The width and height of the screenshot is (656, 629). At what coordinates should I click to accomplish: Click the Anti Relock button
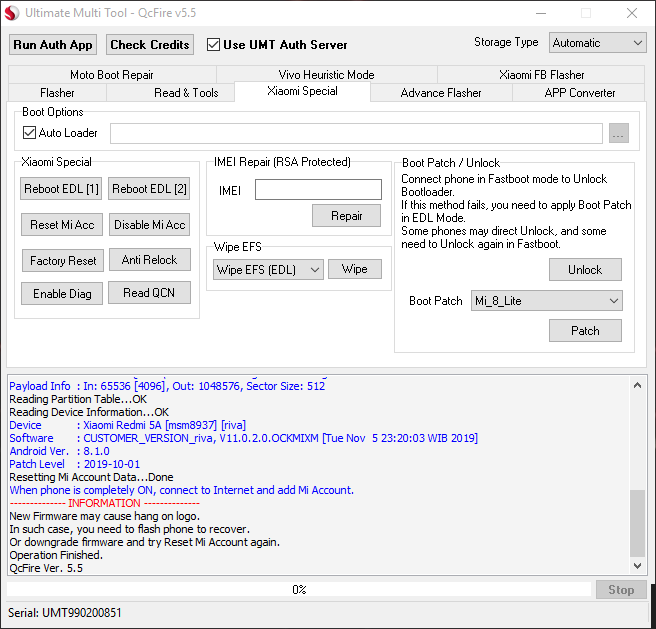[149, 259]
